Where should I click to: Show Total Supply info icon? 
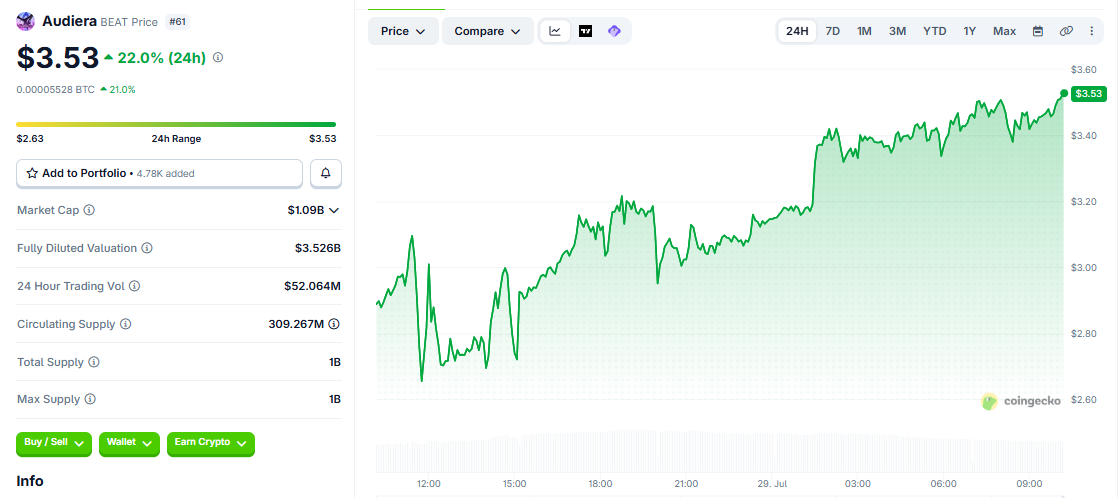click(94, 362)
